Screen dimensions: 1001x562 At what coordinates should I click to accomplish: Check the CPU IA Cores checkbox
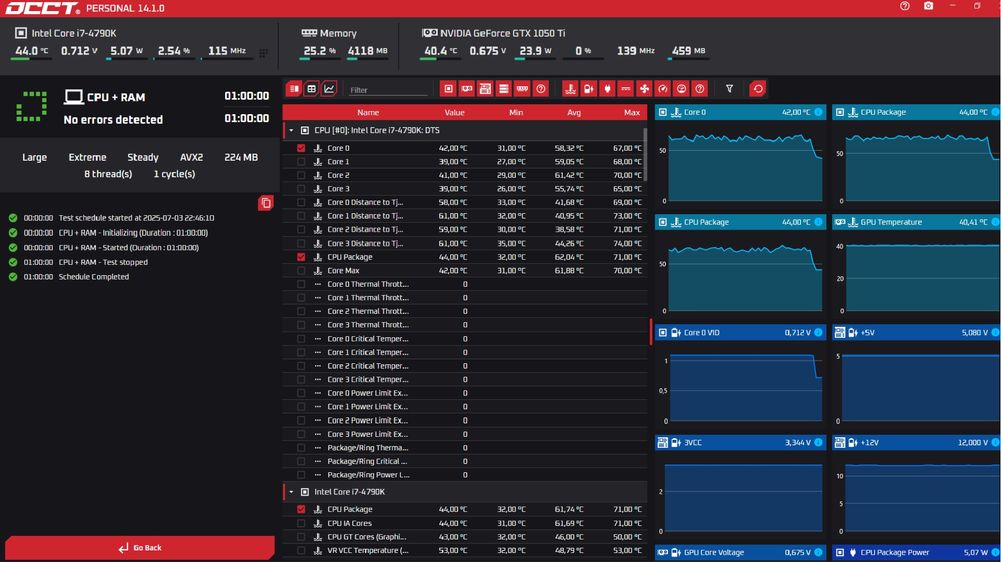pos(301,523)
